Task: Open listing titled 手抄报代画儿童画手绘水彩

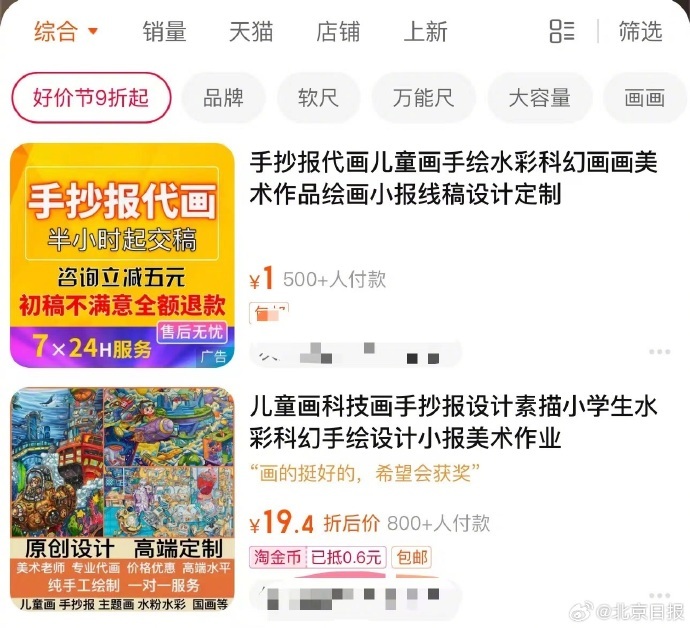Action: point(453,178)
